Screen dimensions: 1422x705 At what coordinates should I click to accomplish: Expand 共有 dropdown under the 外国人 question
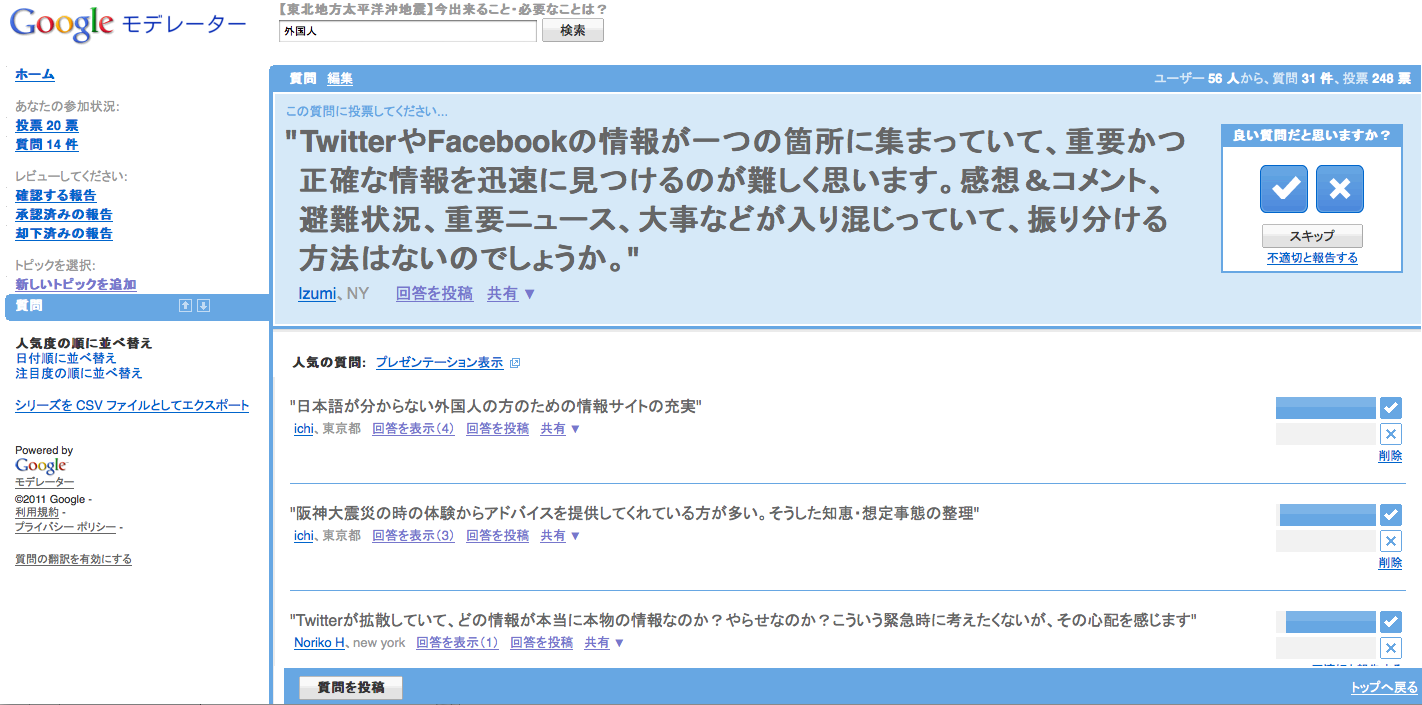coord(560,429)
